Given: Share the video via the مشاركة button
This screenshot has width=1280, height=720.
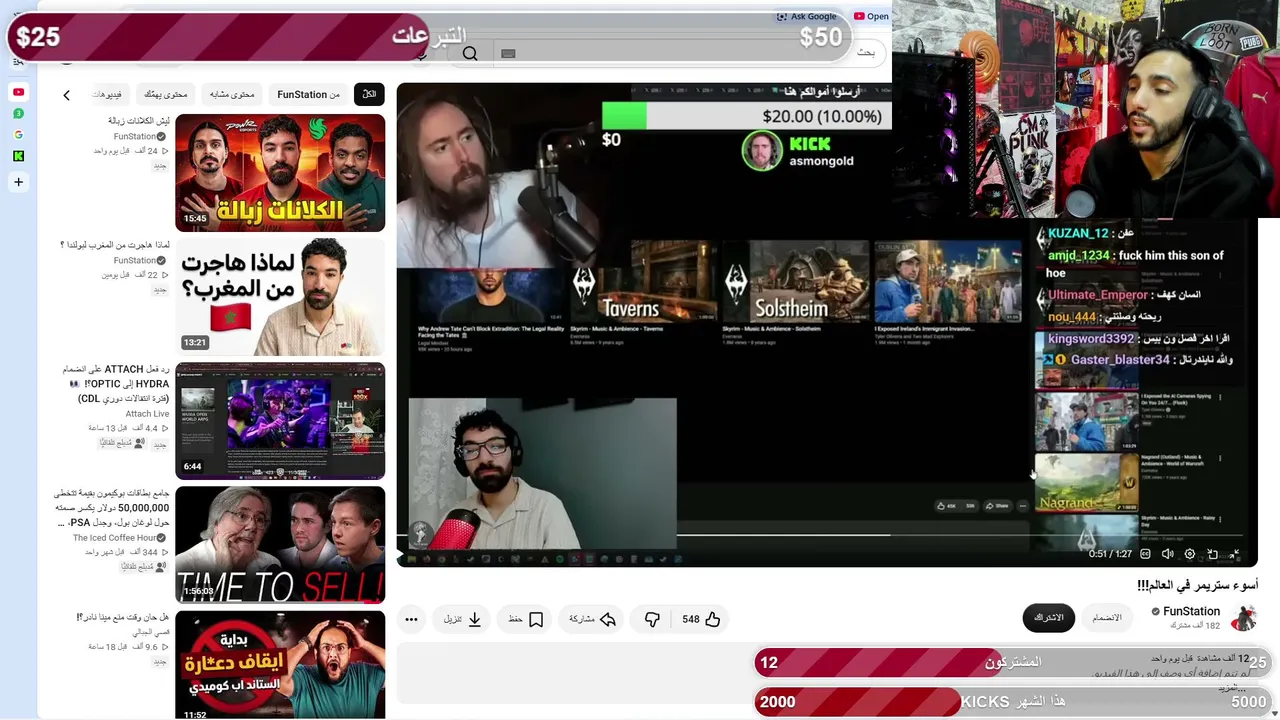Looking at the screenshot, I should pyautogui.click(x=592, y=620).
